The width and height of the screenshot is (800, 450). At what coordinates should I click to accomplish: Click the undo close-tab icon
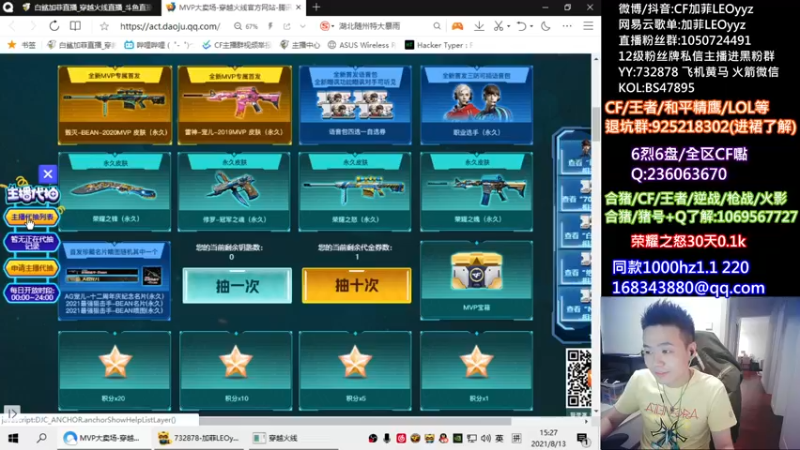point(521,26)
